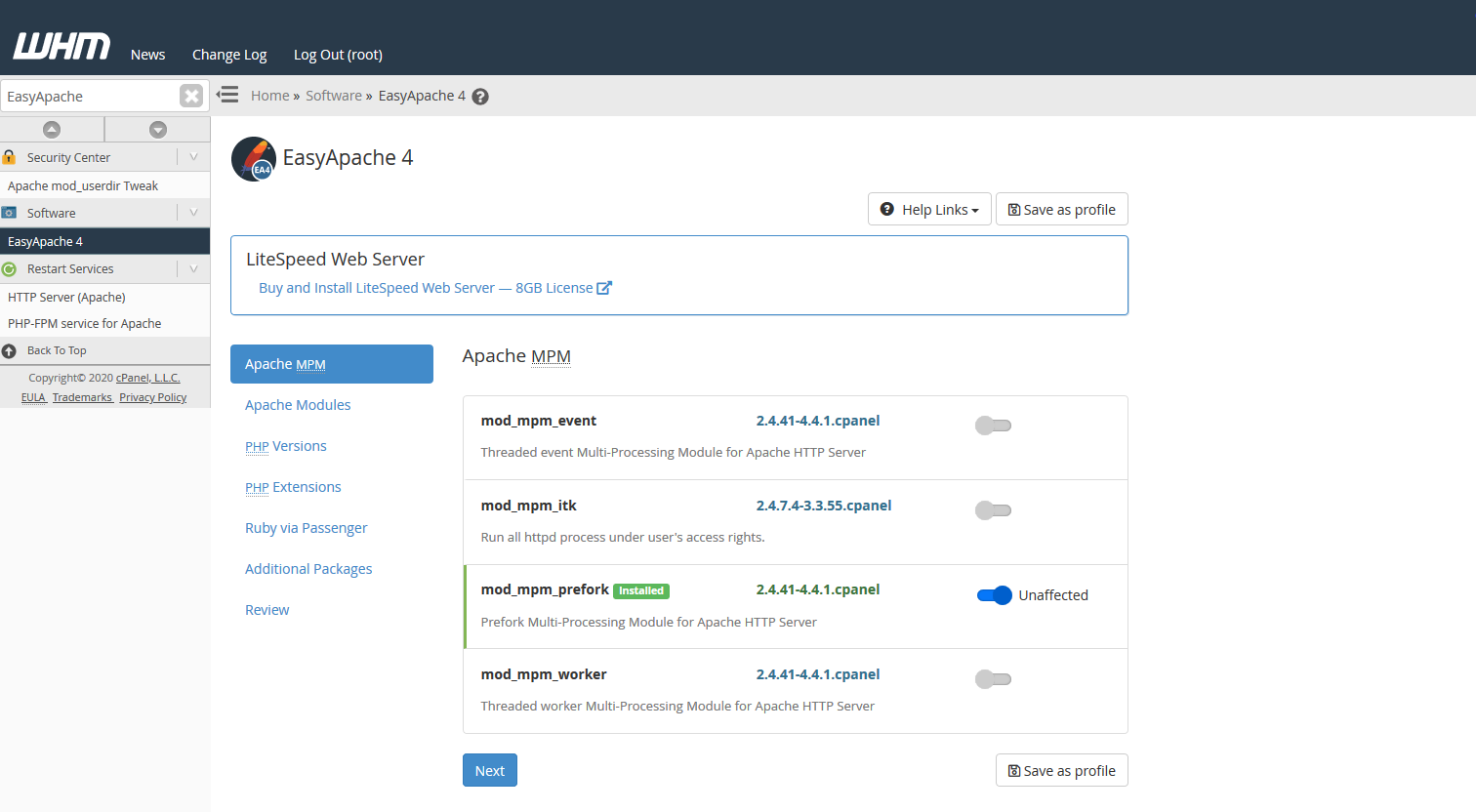This screenshot has height=812, width=1476.
Task: Enable mod_mpm_itk toggle
Action: coord(993,510)
